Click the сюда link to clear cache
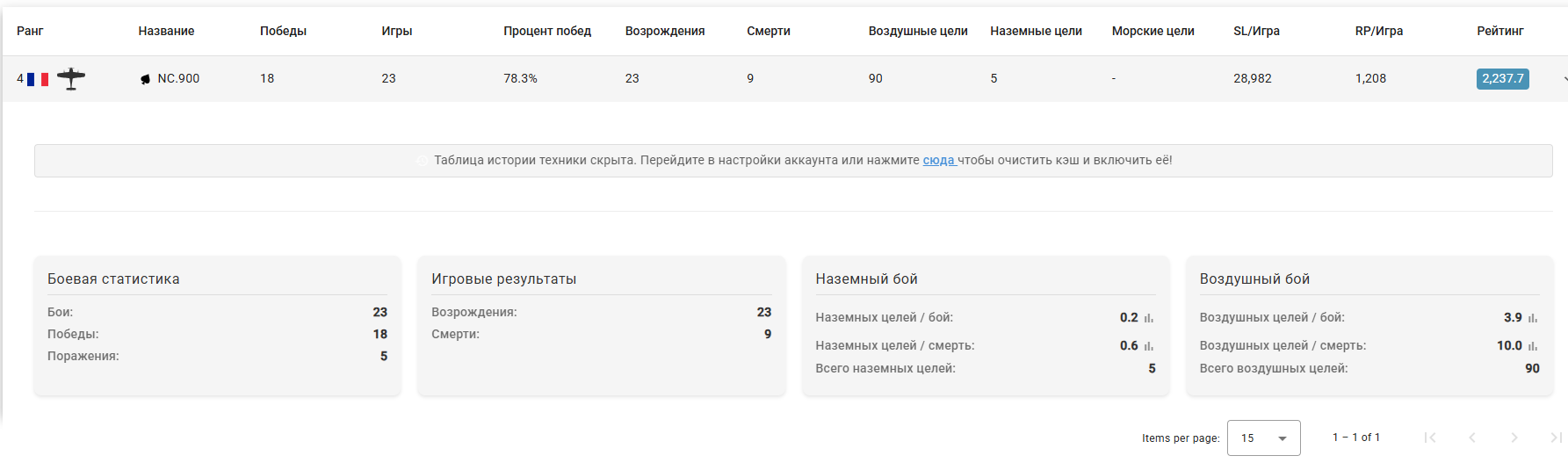The width and height of the screenshot is (1568, 463). pyautogui.click(x=938, y=161)
